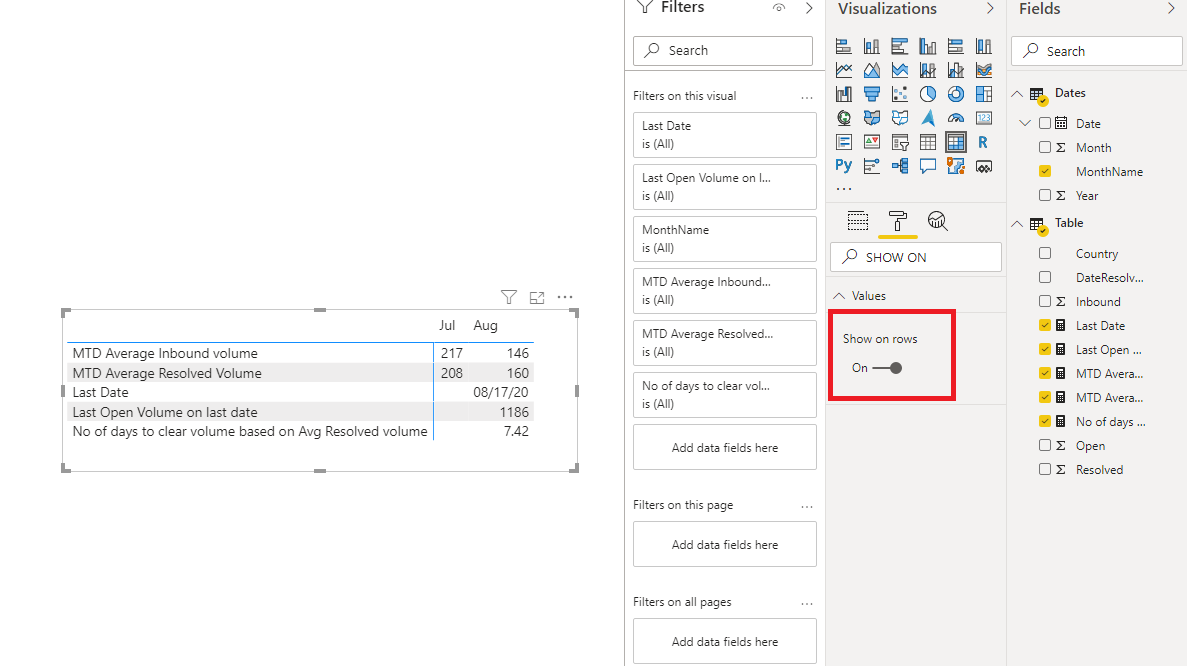Select the Pie chart visual
Viewport: 1187px width, 666px height.
(927, 95)
